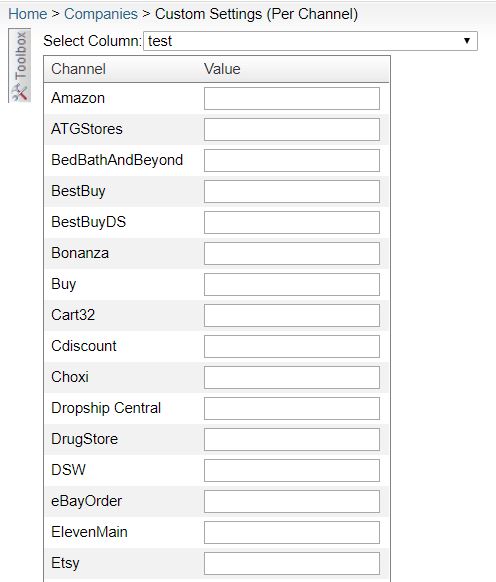This screenshot has height=582, width=496.
Task: Click the Bonanza value field
Action: click(x=292, y=254)
